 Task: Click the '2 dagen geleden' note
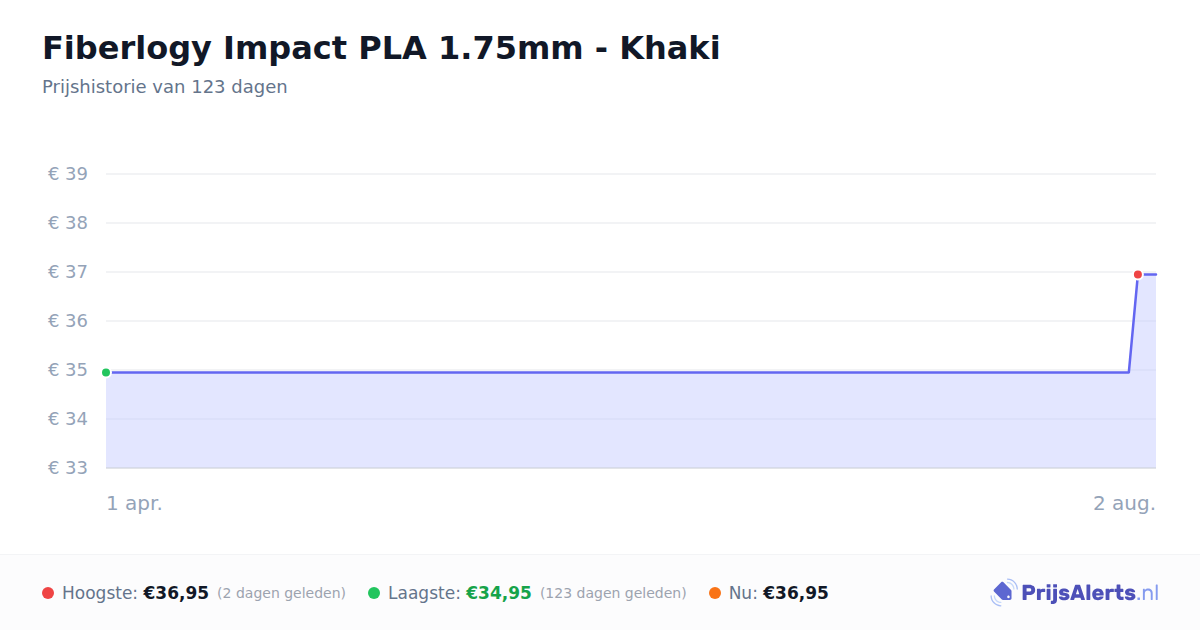(281, 593)
